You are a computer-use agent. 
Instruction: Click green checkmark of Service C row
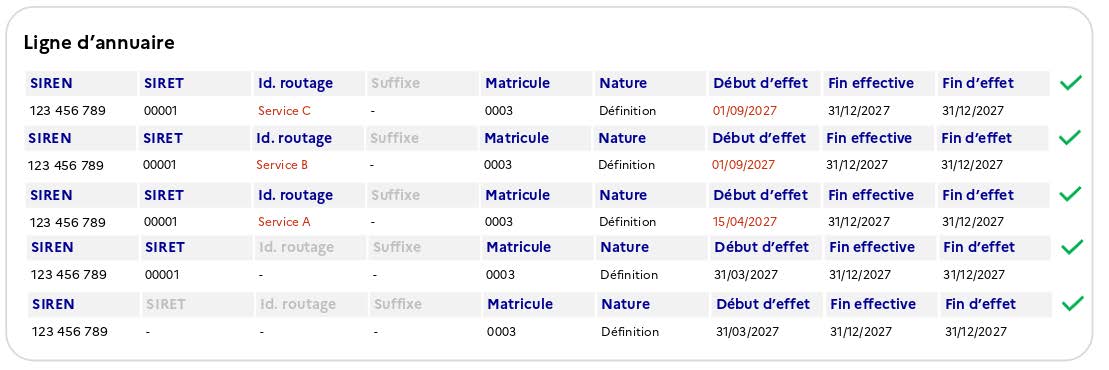point(1071,83)
